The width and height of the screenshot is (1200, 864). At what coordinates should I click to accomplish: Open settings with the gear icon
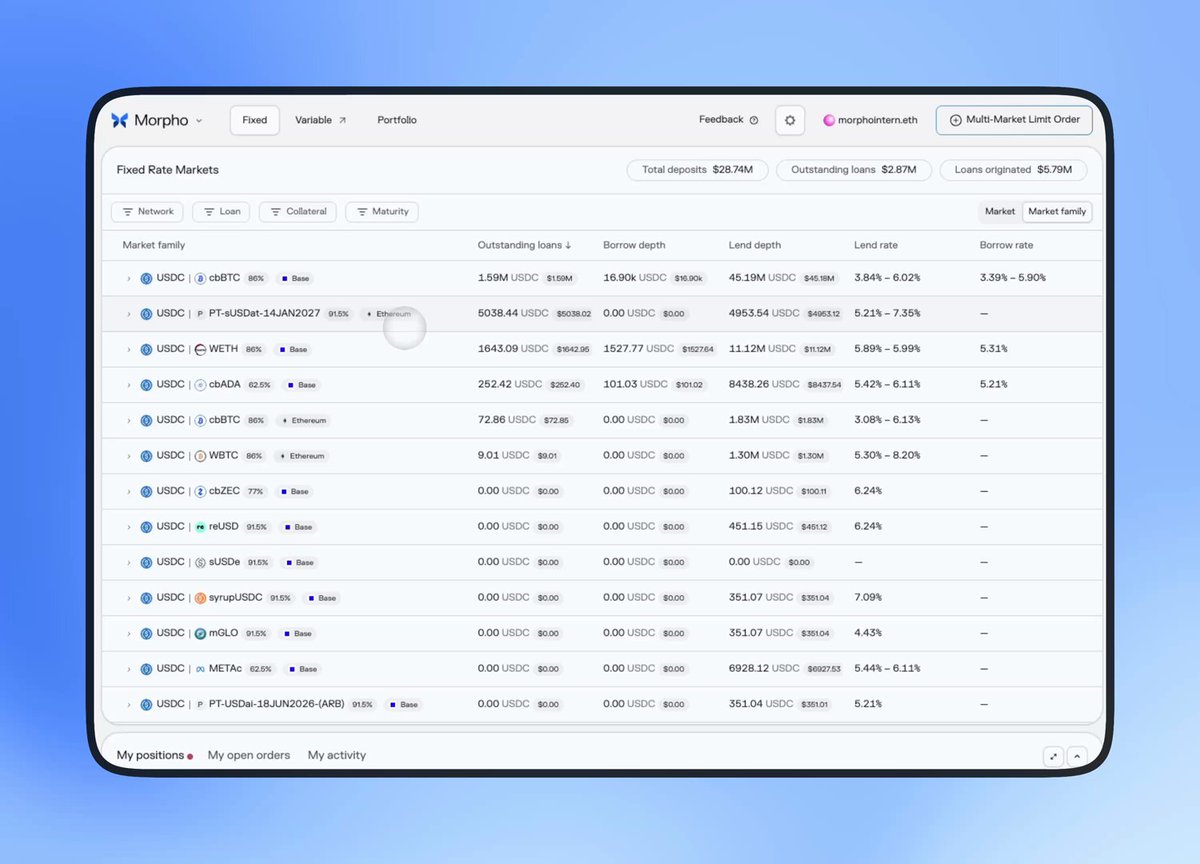point(790,120)
